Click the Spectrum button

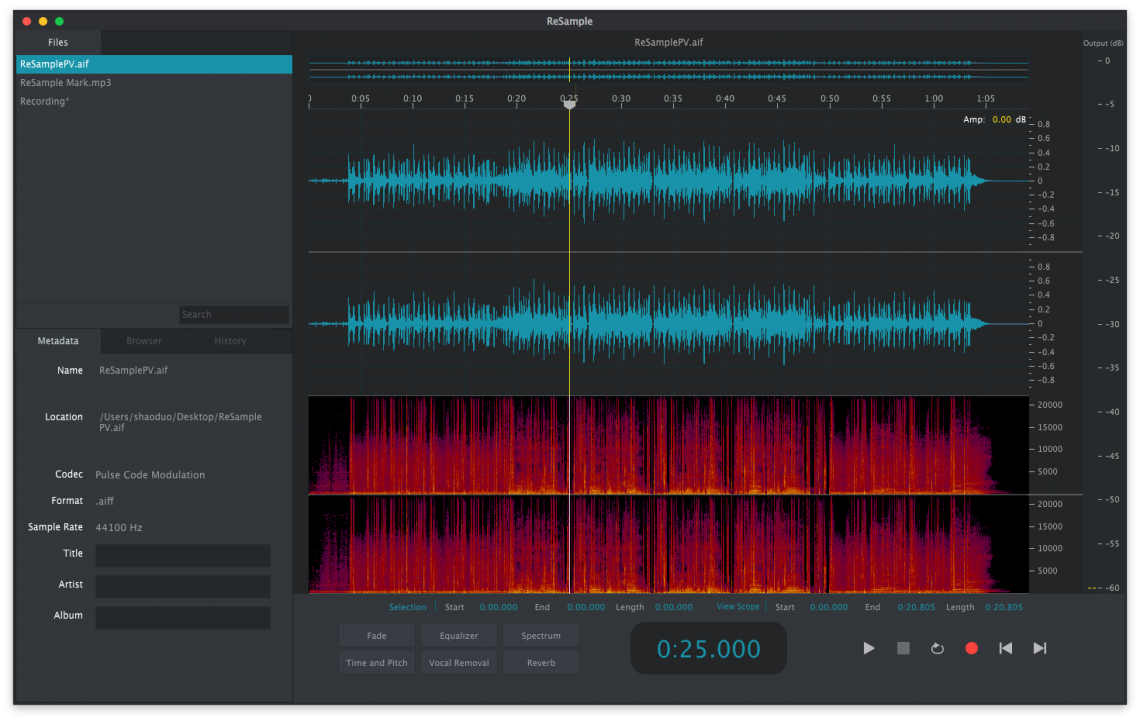[541, 636]
